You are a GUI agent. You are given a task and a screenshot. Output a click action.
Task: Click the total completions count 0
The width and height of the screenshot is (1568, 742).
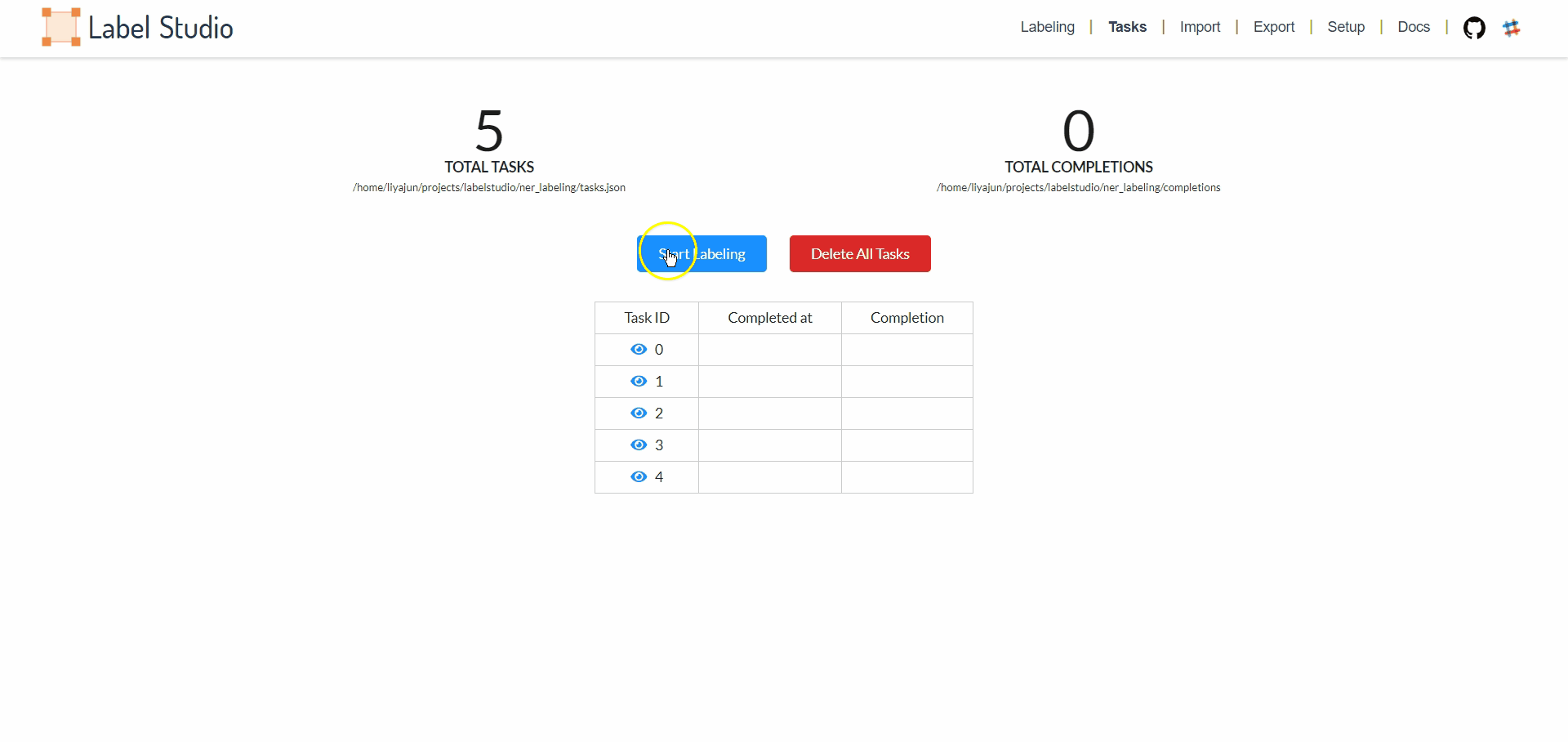(x=1079, y=131)
